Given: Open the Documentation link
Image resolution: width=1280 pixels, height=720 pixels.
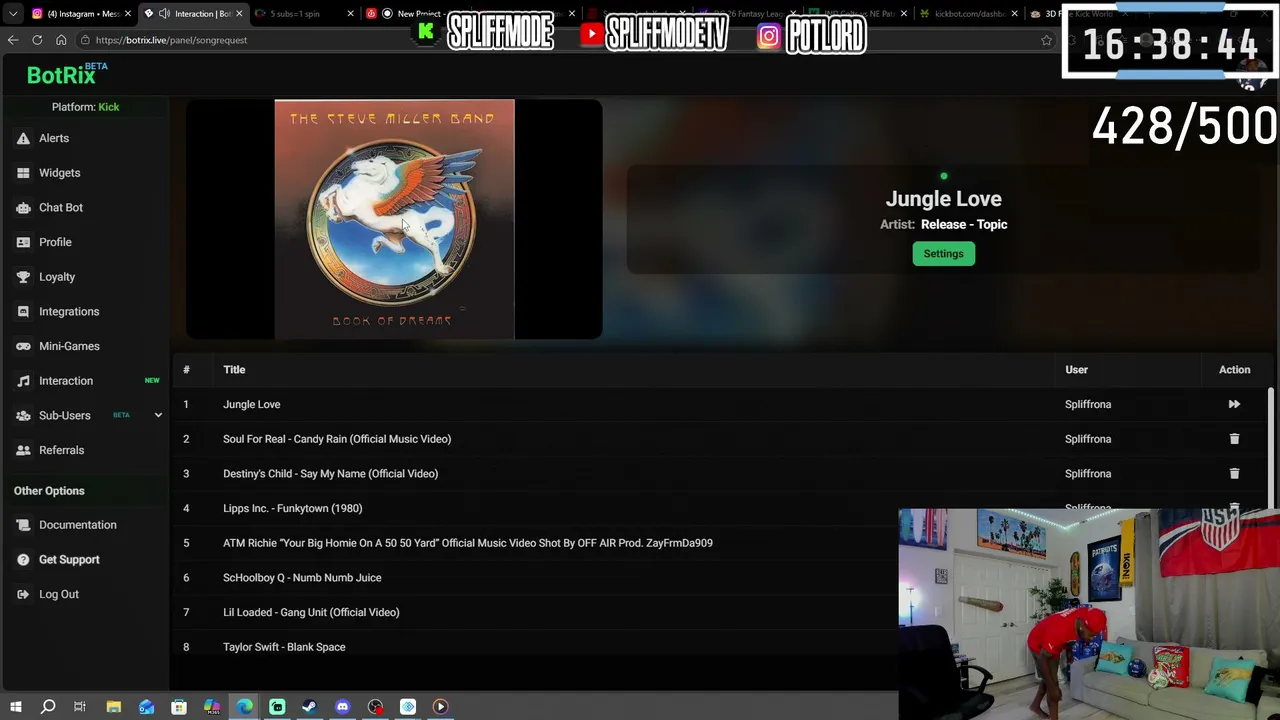Looking at the screenshot, I should [x=77, y=525].
